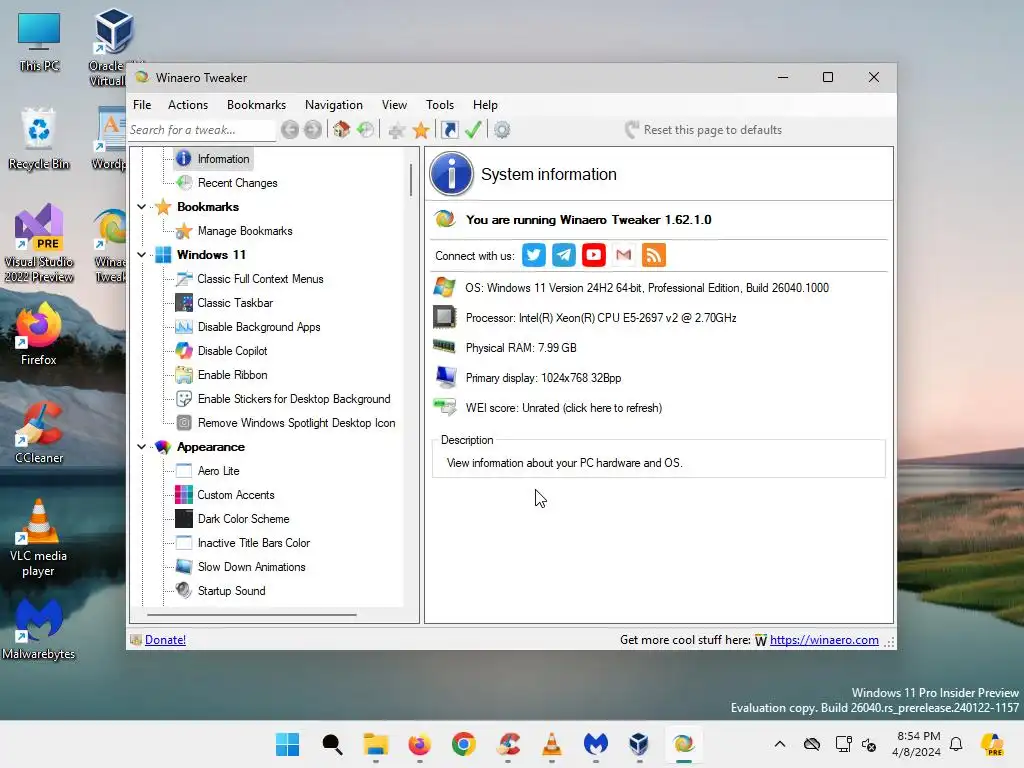This screenshot has height=768, width=1024.
Task: Select the Custom Accents tweak
Action: [236, 495]
